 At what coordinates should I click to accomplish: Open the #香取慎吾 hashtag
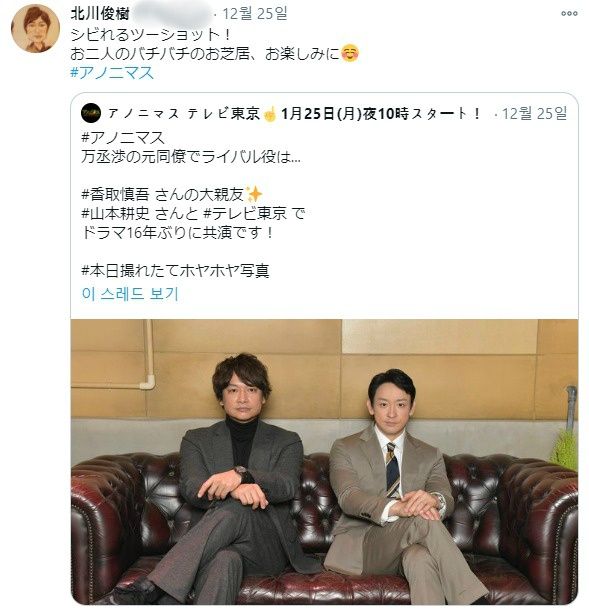click(115, 194)
